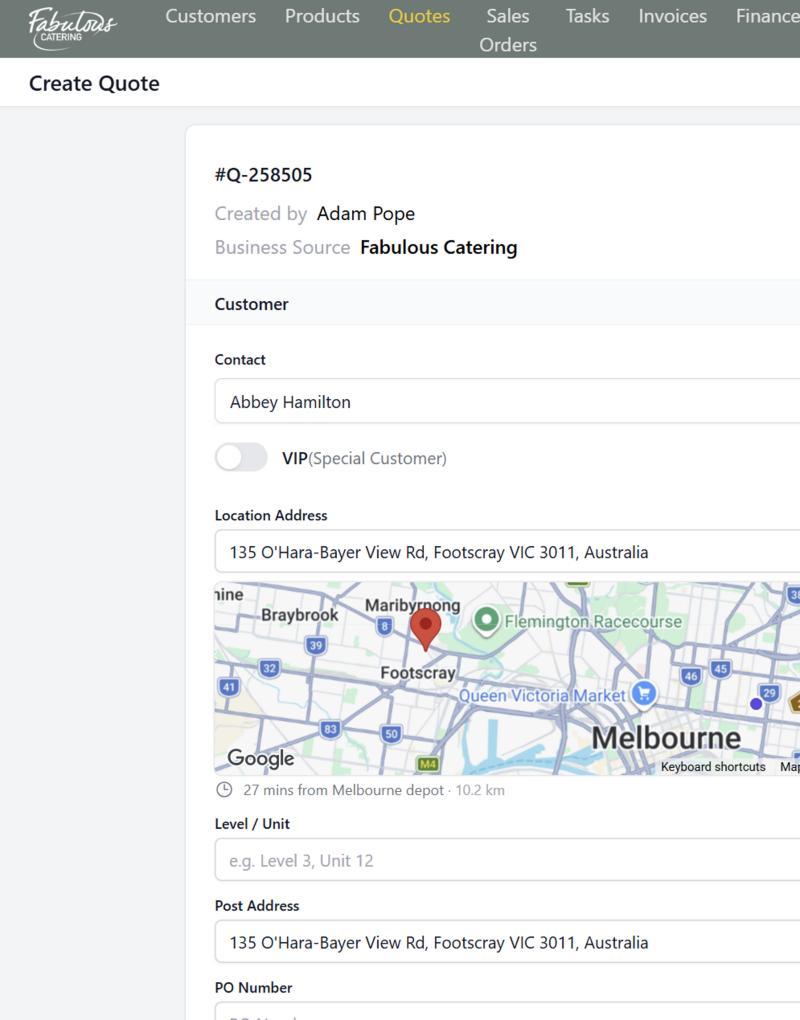
Task: Open the Invoices menu
Action: (x=673, y=16)
